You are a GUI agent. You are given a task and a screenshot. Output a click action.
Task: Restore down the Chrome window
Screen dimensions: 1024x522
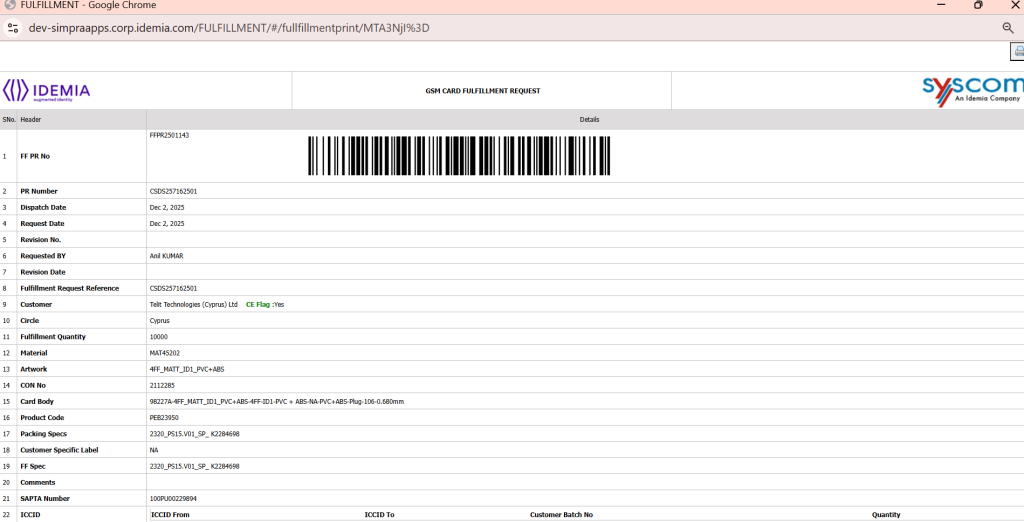tap(978, 5)
